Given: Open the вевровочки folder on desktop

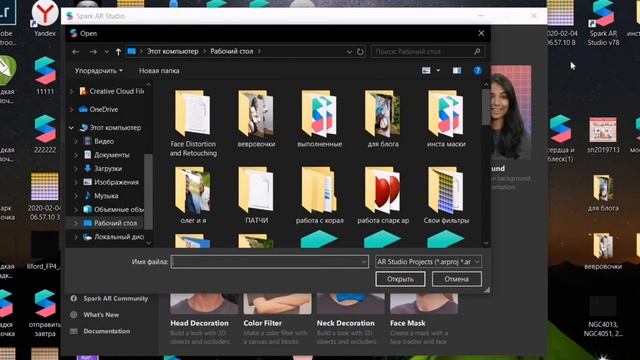Looking at the screenshot, I should pos(603,251).
